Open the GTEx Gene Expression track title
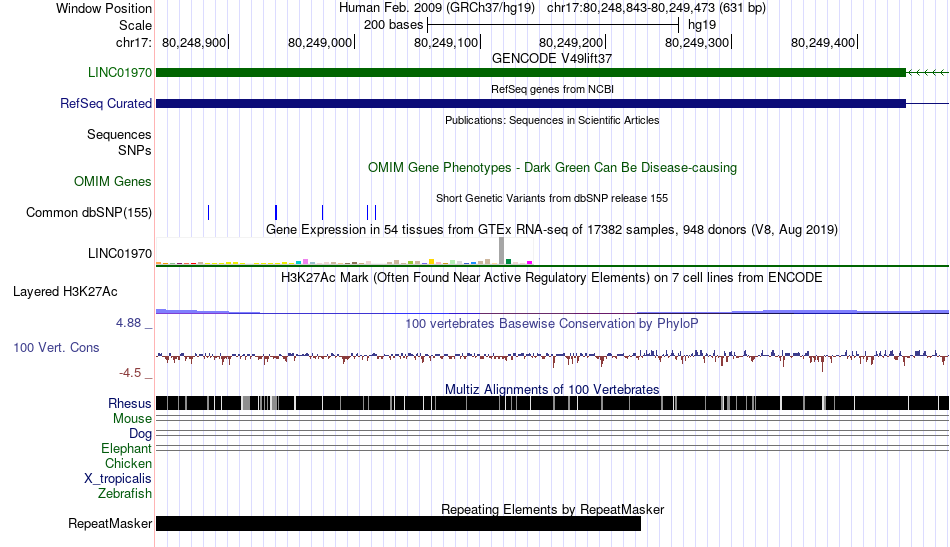Screen dimensions: 950x547 (x=552, y=230)
